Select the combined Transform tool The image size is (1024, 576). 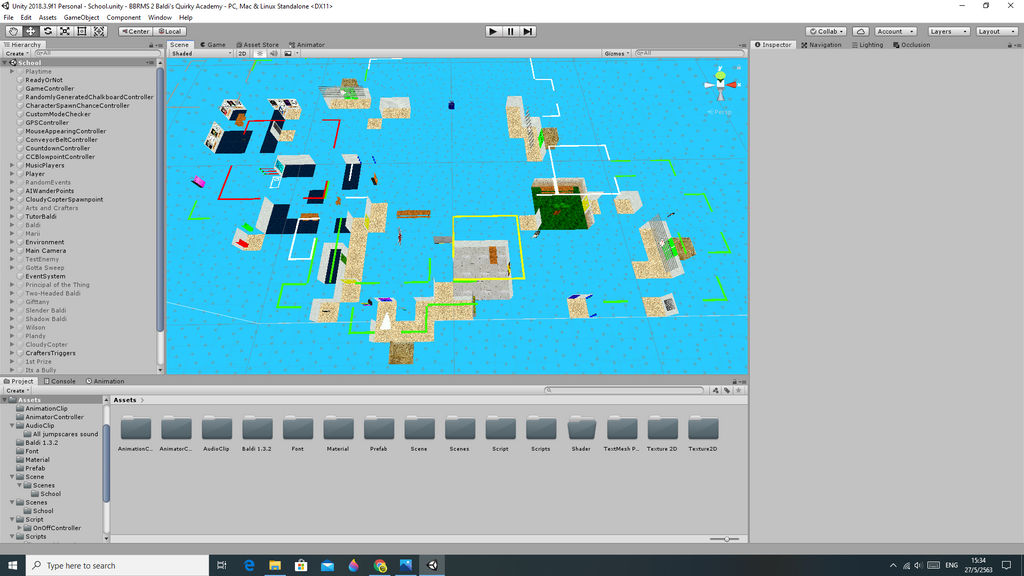click(x=99, y=31)
